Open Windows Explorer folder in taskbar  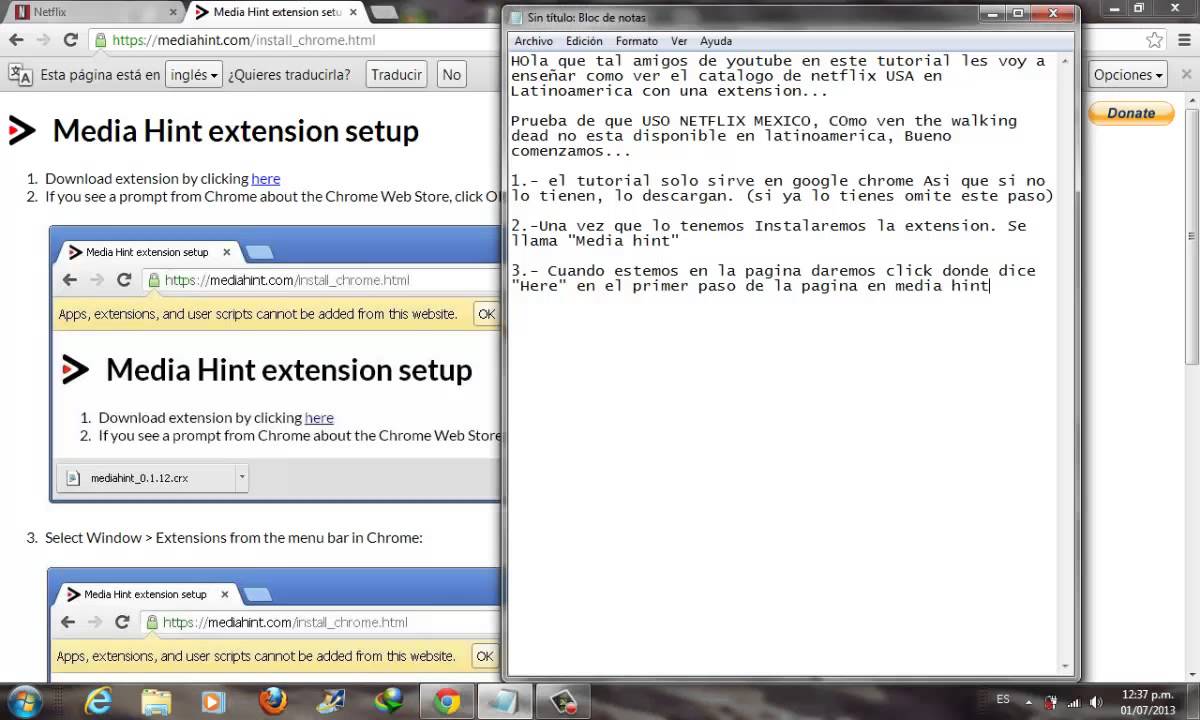coord(156,701)
